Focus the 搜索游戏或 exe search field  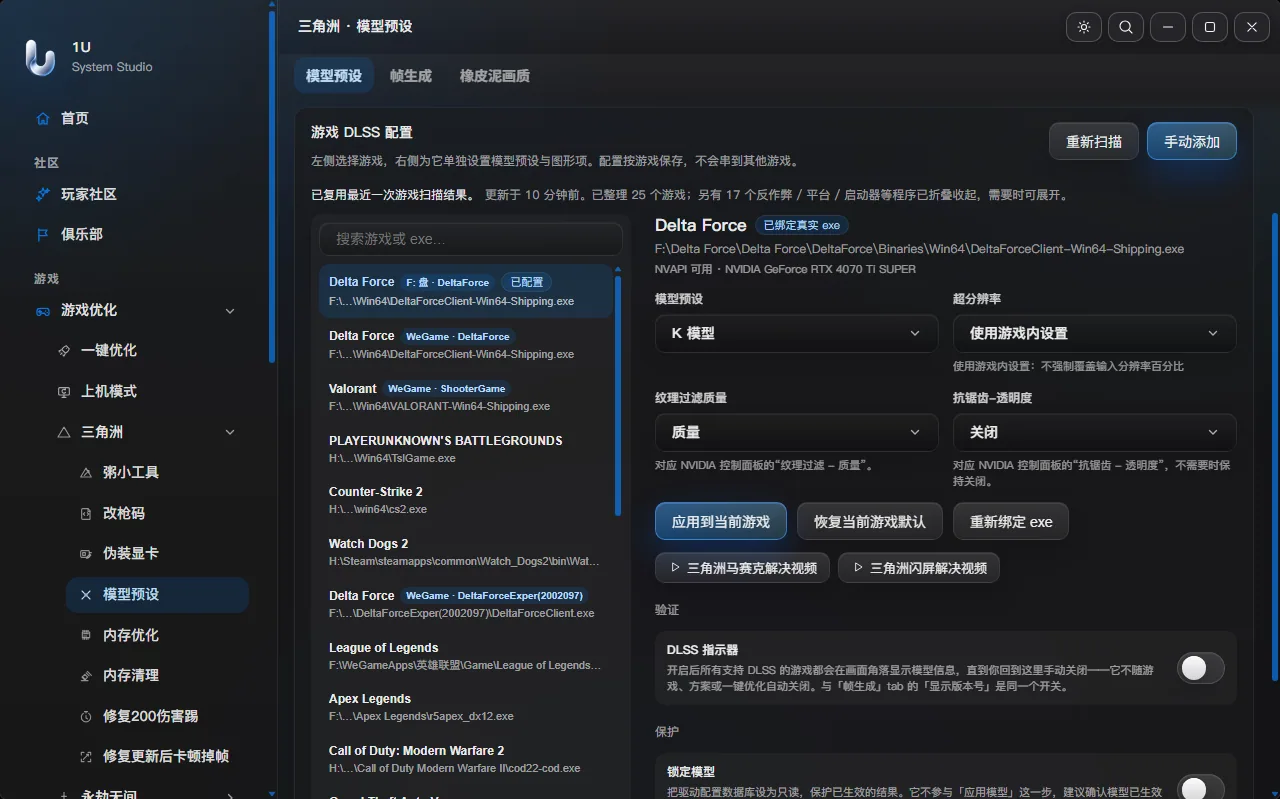pos(471,239)
